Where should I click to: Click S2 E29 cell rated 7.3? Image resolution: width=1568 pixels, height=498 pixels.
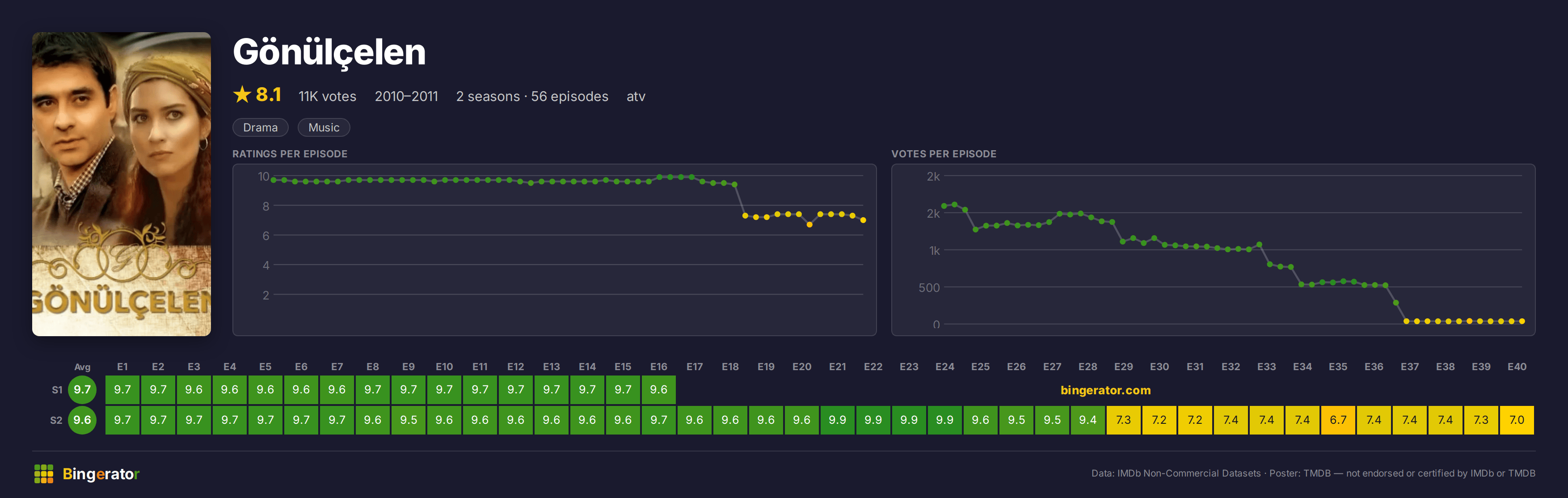pyautogui.click(x=1124, y=420)
